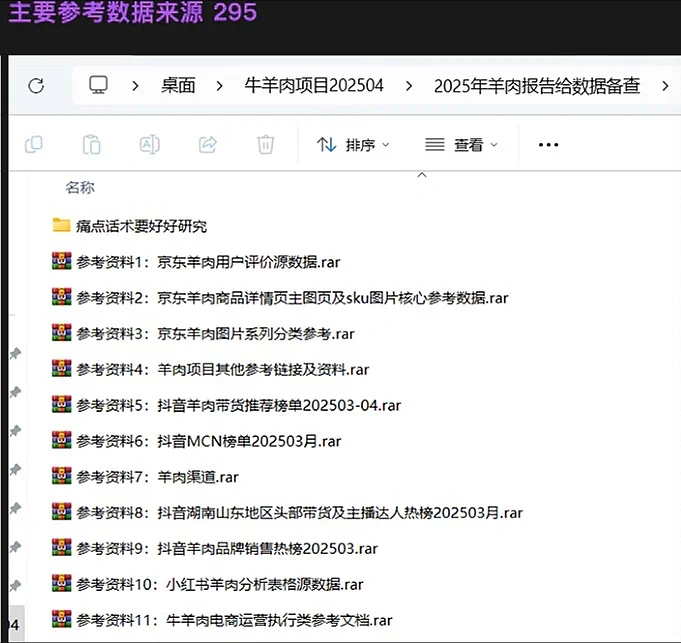
Task: Open the 排序 sort dropdown
Action: (x=353, y=145)
